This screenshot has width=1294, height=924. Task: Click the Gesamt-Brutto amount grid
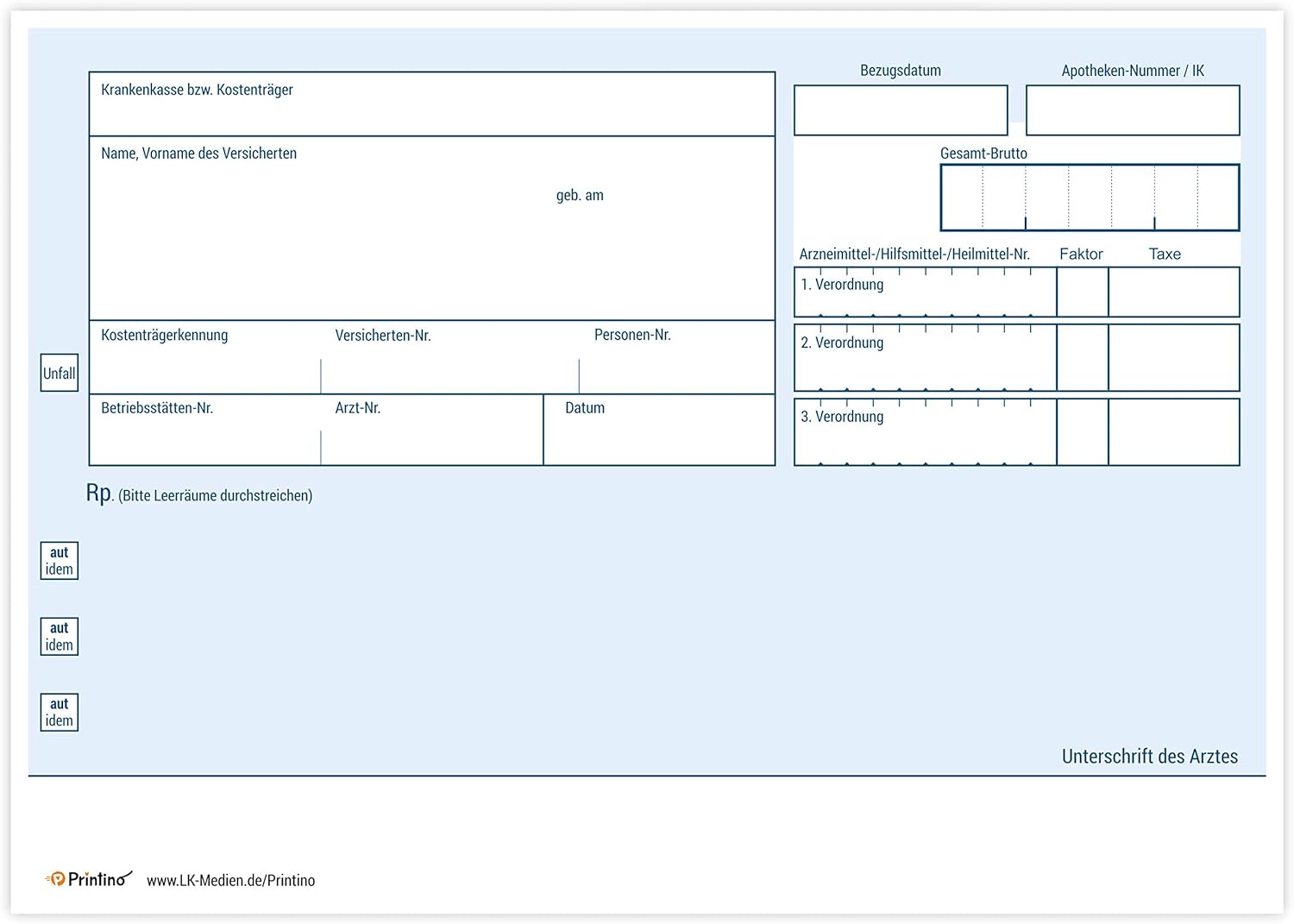pos(1089,197)
